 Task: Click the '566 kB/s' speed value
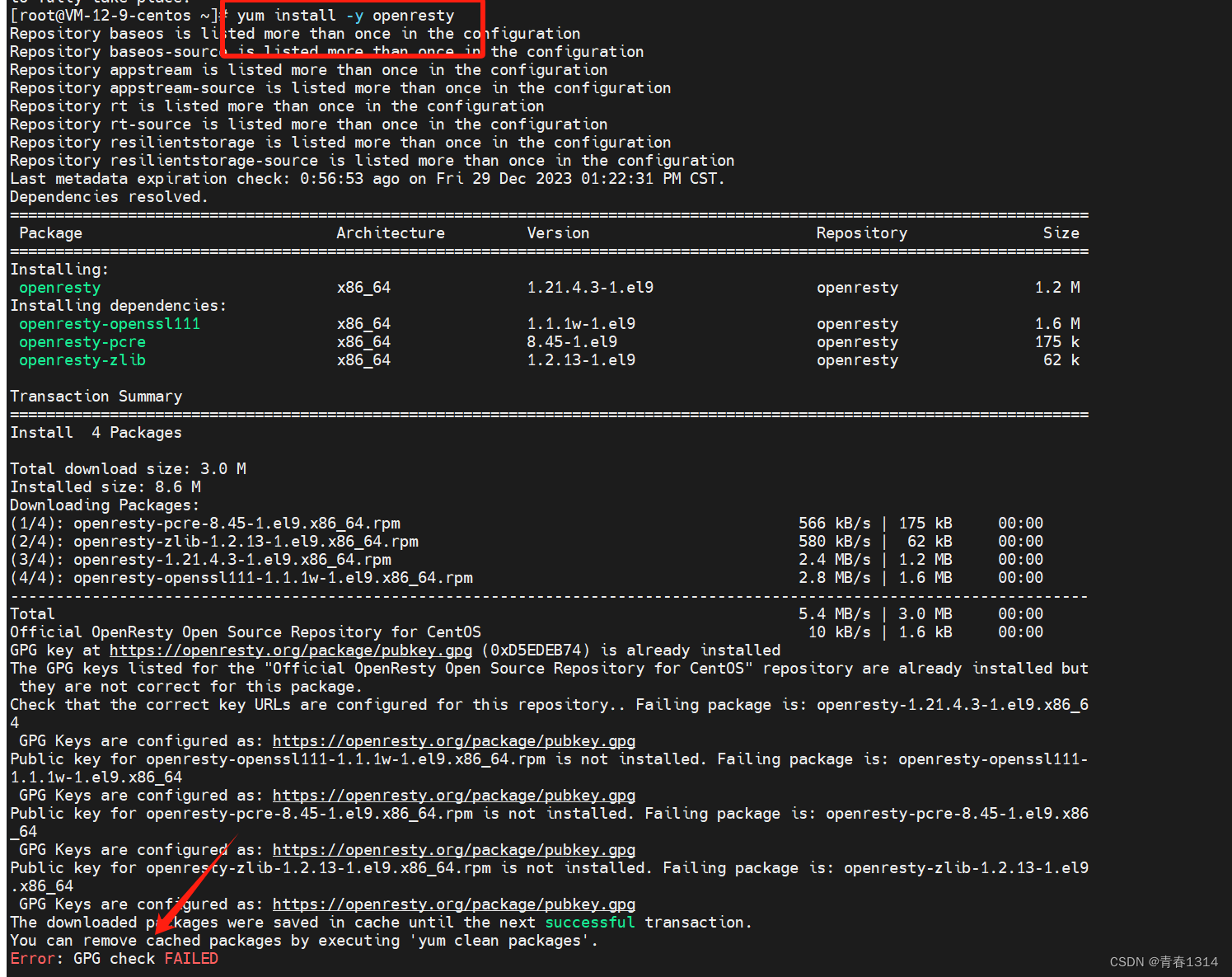coord(834,524)
